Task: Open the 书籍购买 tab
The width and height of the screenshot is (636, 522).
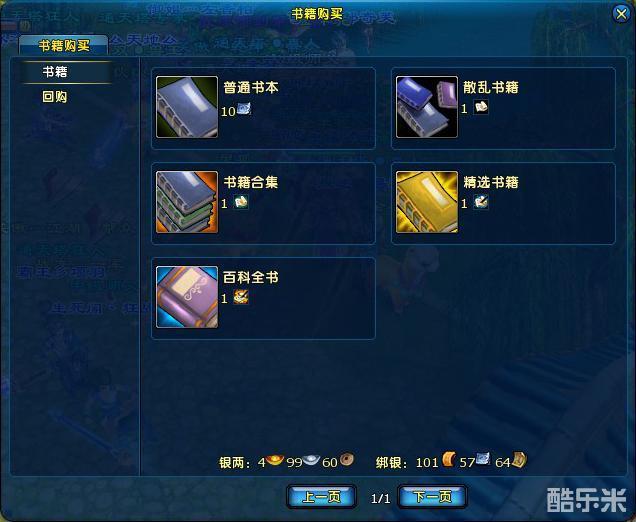Action: (64, 45)
